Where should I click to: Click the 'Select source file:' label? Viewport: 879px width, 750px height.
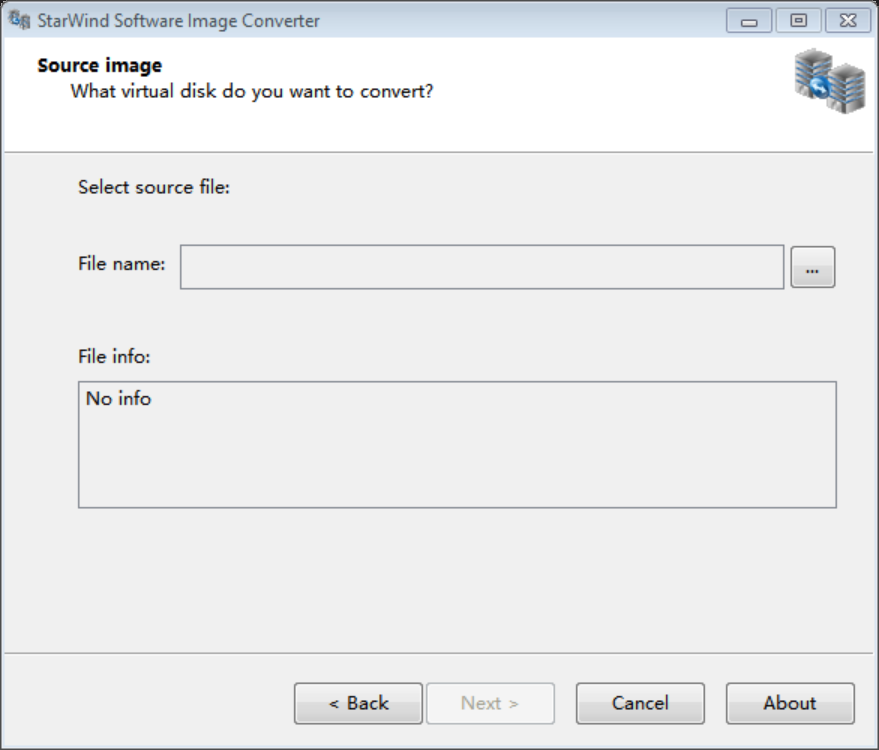click(x=154, y=187)
